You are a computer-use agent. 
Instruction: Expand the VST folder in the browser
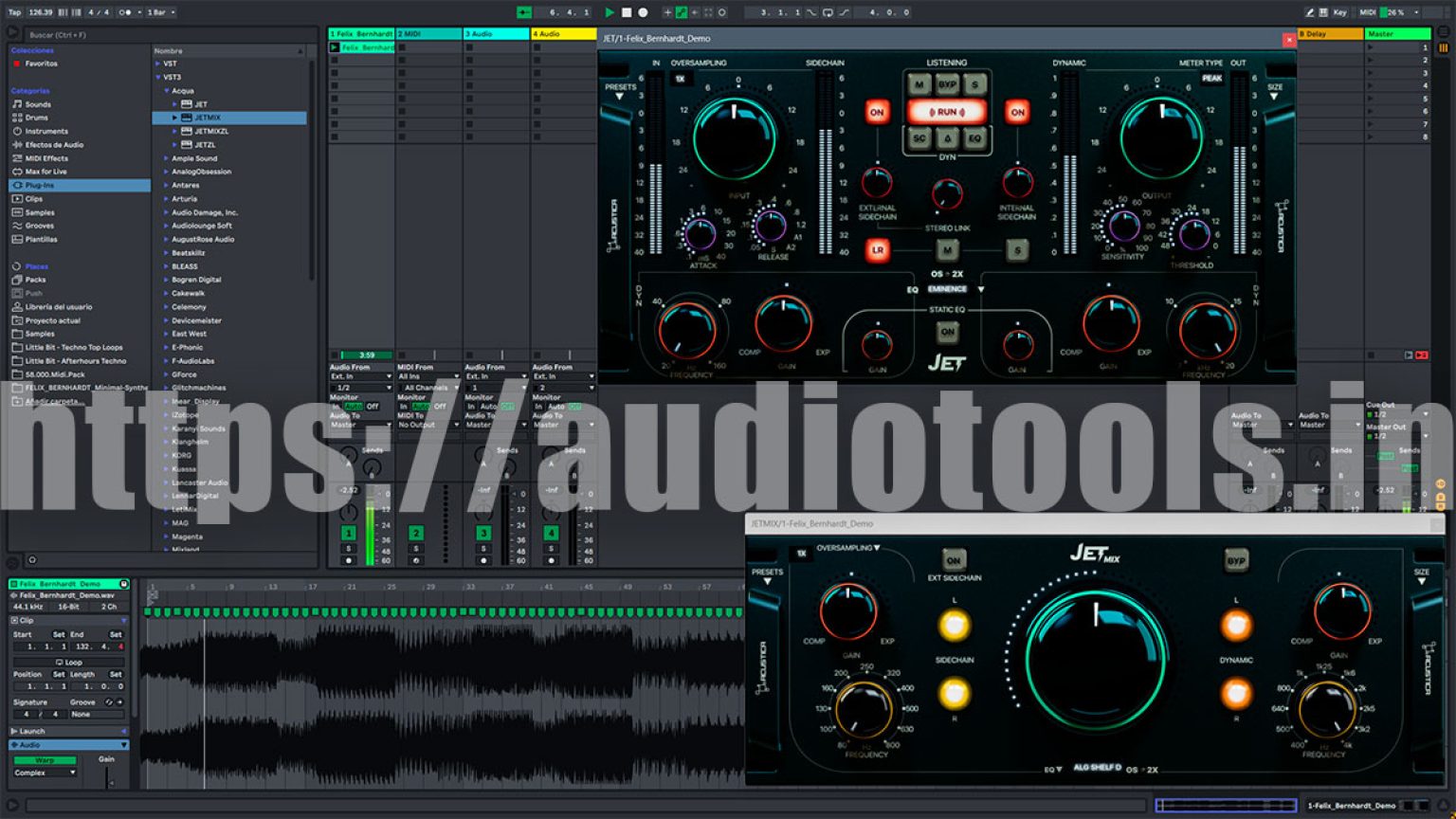pyautogui.click(x=158, y=64)
